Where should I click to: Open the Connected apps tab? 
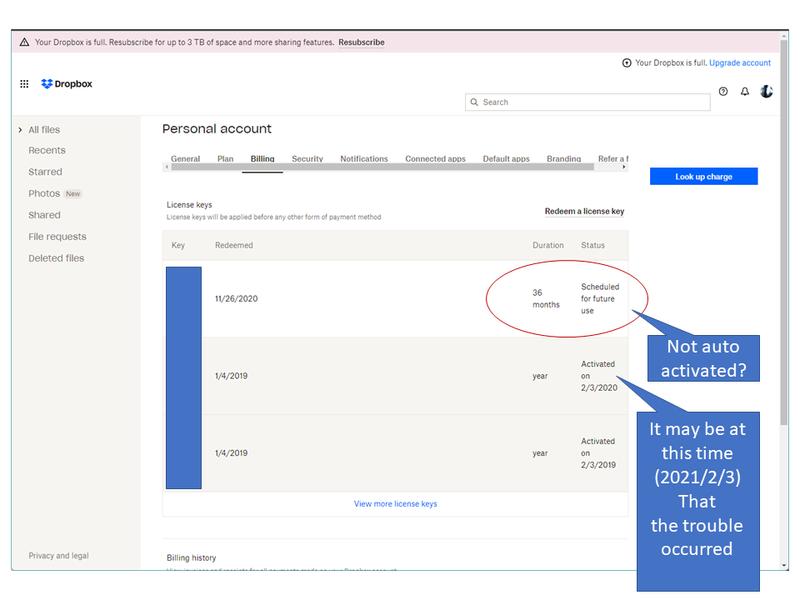tap(435, 159)
